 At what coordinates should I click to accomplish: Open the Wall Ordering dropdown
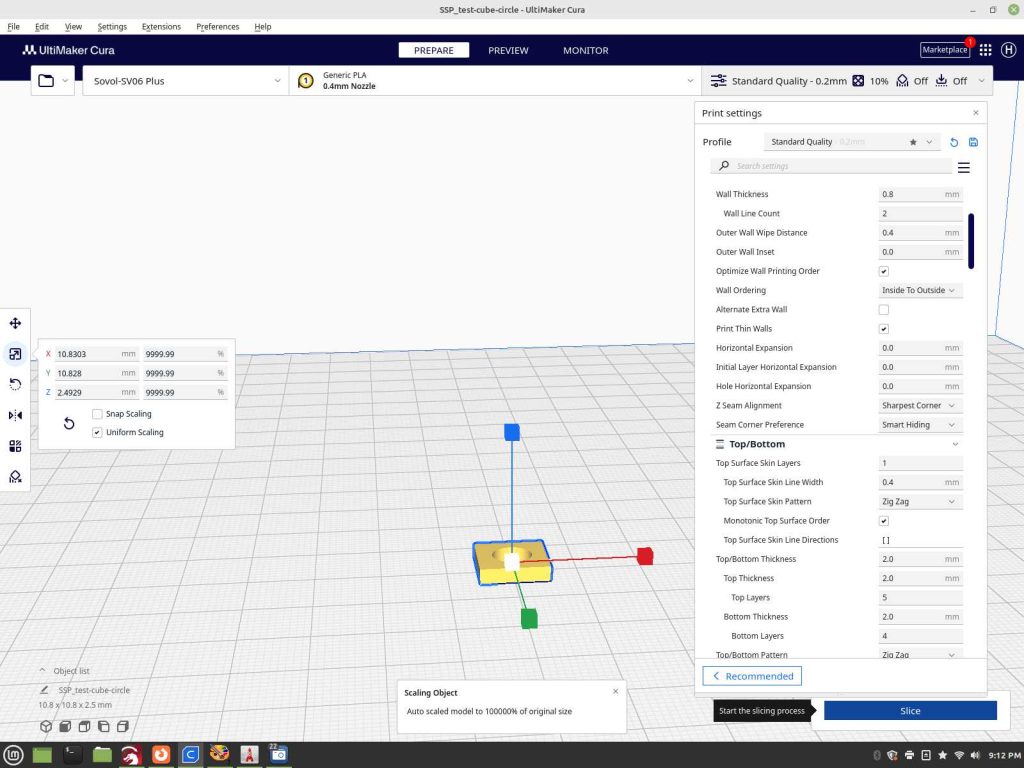[920, 290]
